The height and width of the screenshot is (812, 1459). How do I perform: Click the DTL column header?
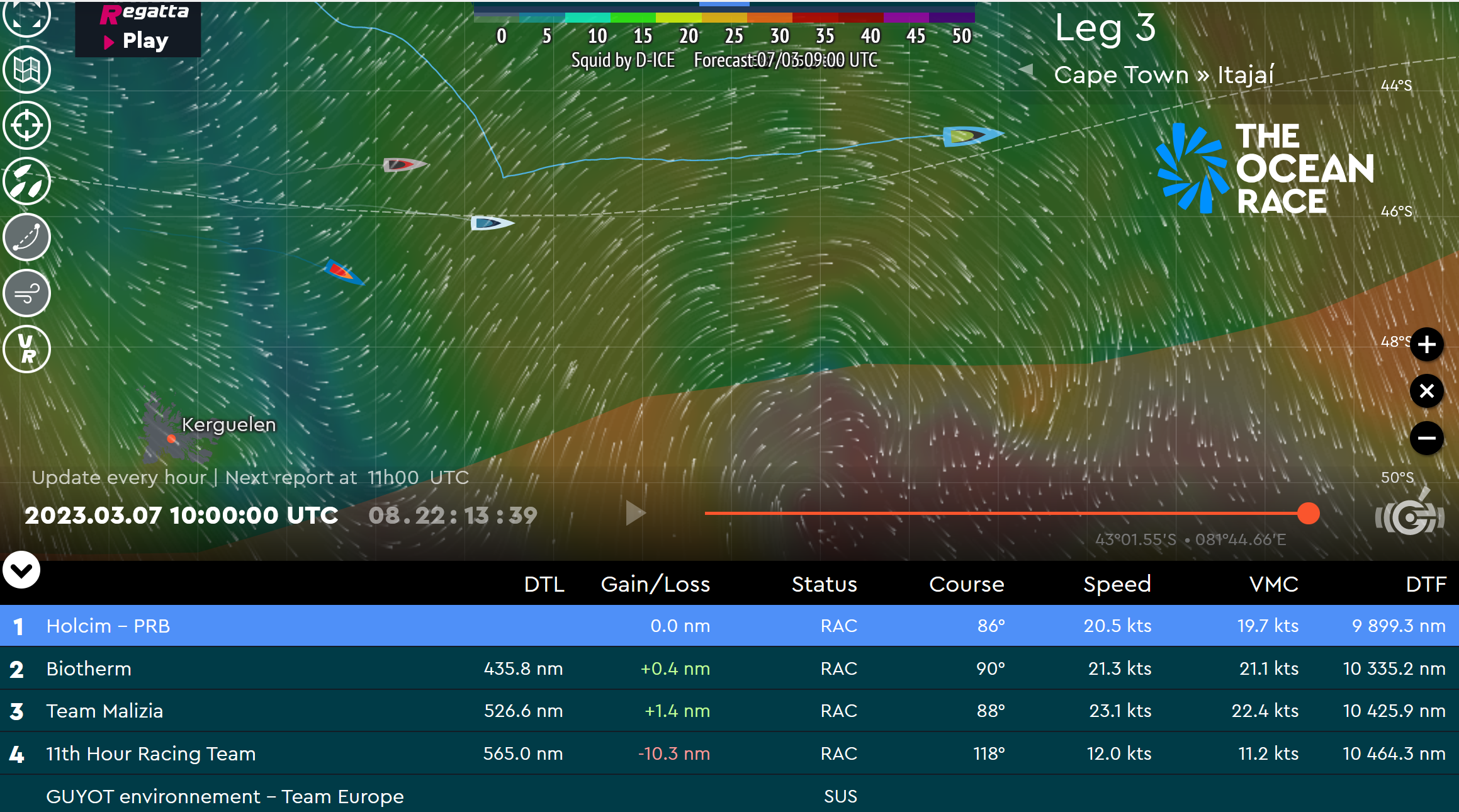click(x=544, y=584)
